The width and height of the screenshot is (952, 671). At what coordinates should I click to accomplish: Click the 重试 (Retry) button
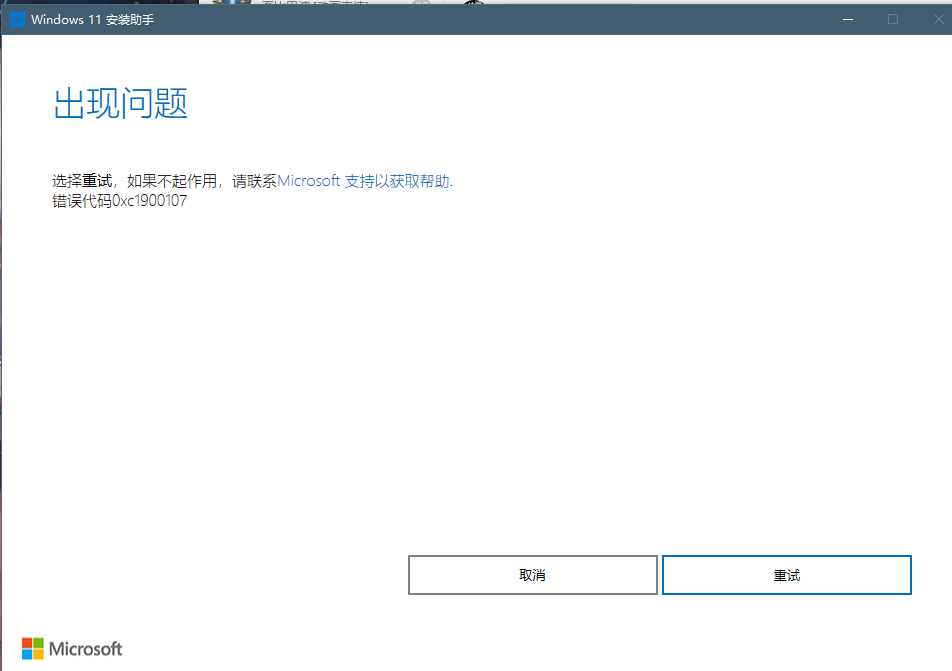786,574
